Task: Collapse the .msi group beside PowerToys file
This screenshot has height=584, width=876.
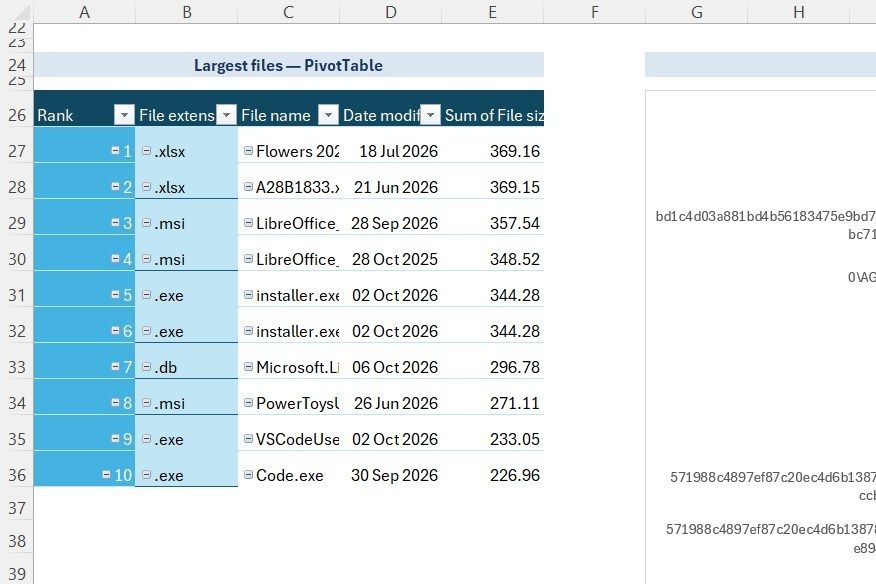Action: click(x=146, y=402)
